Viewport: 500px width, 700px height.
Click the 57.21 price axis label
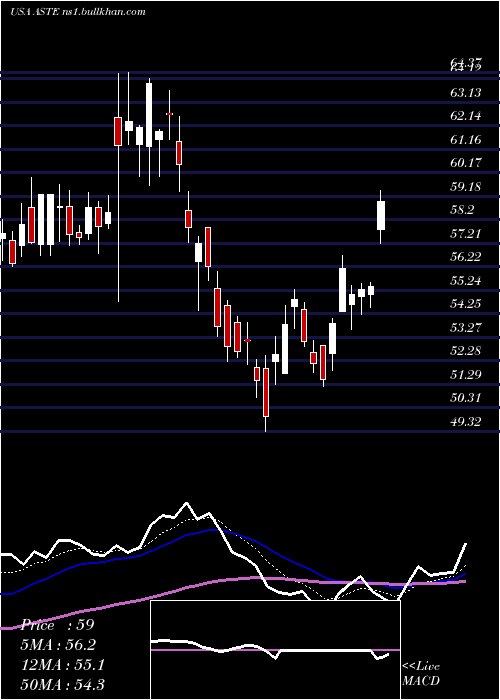[466, 233]
